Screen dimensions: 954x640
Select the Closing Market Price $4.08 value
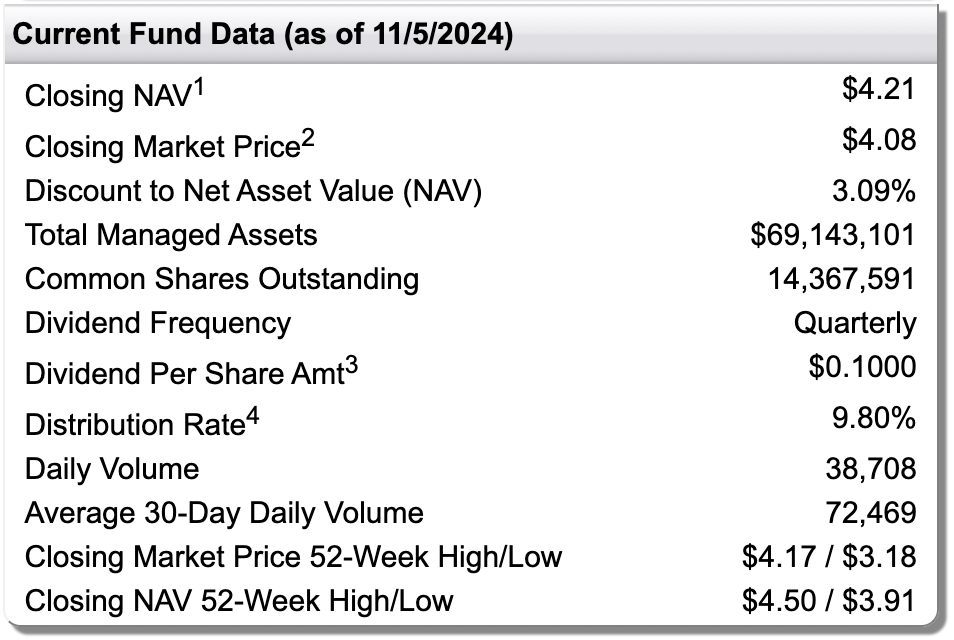click(879, 140)
